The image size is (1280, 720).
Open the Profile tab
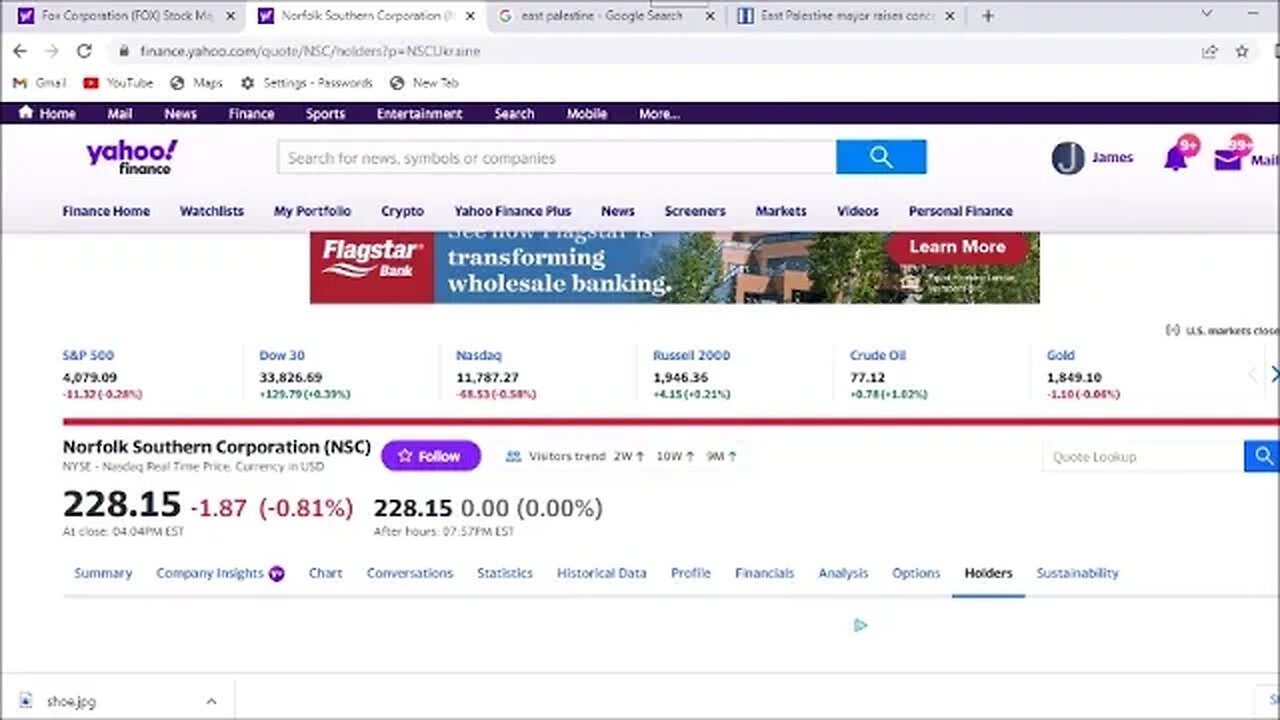tap(691, 573)
